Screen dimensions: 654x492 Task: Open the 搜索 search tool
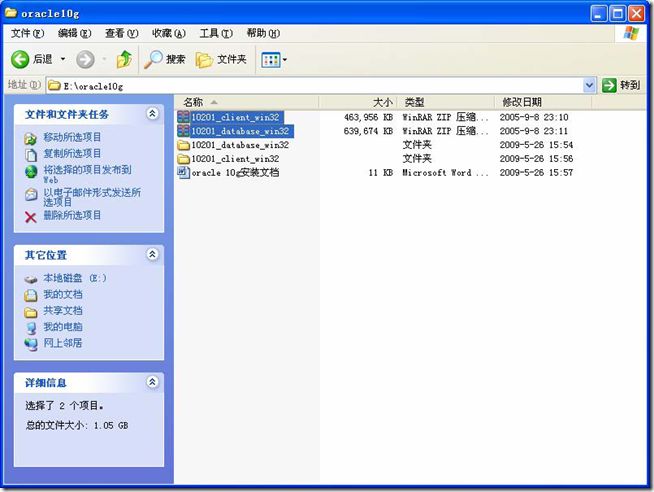click(164, 60)
